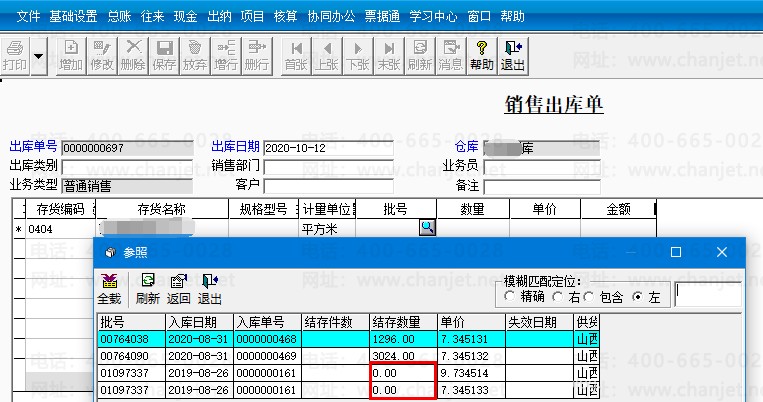Click 返回 return in 参照 dialog
The image size is (763, 402).
[179, 289]
